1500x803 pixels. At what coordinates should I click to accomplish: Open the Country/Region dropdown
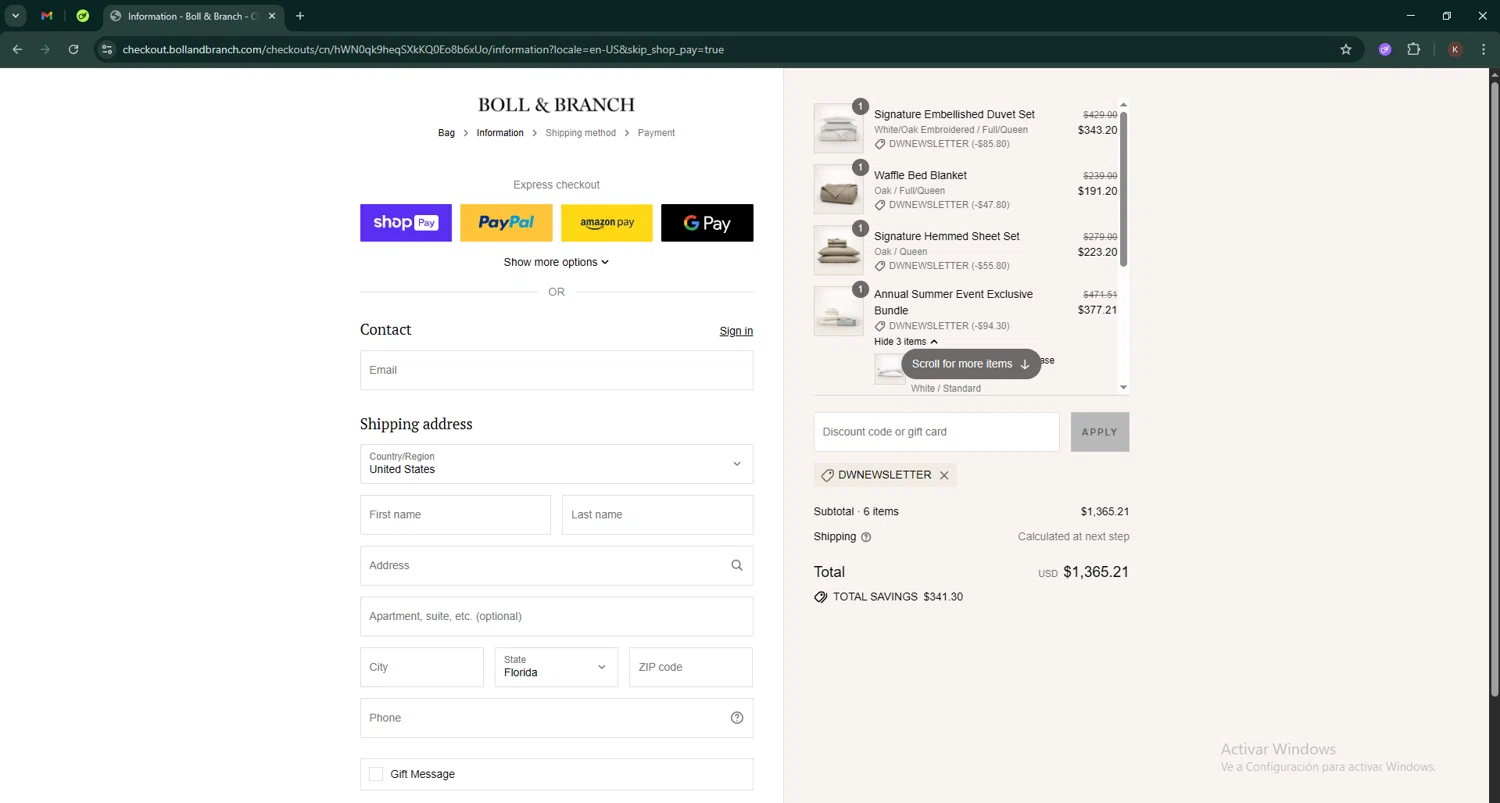556,464
